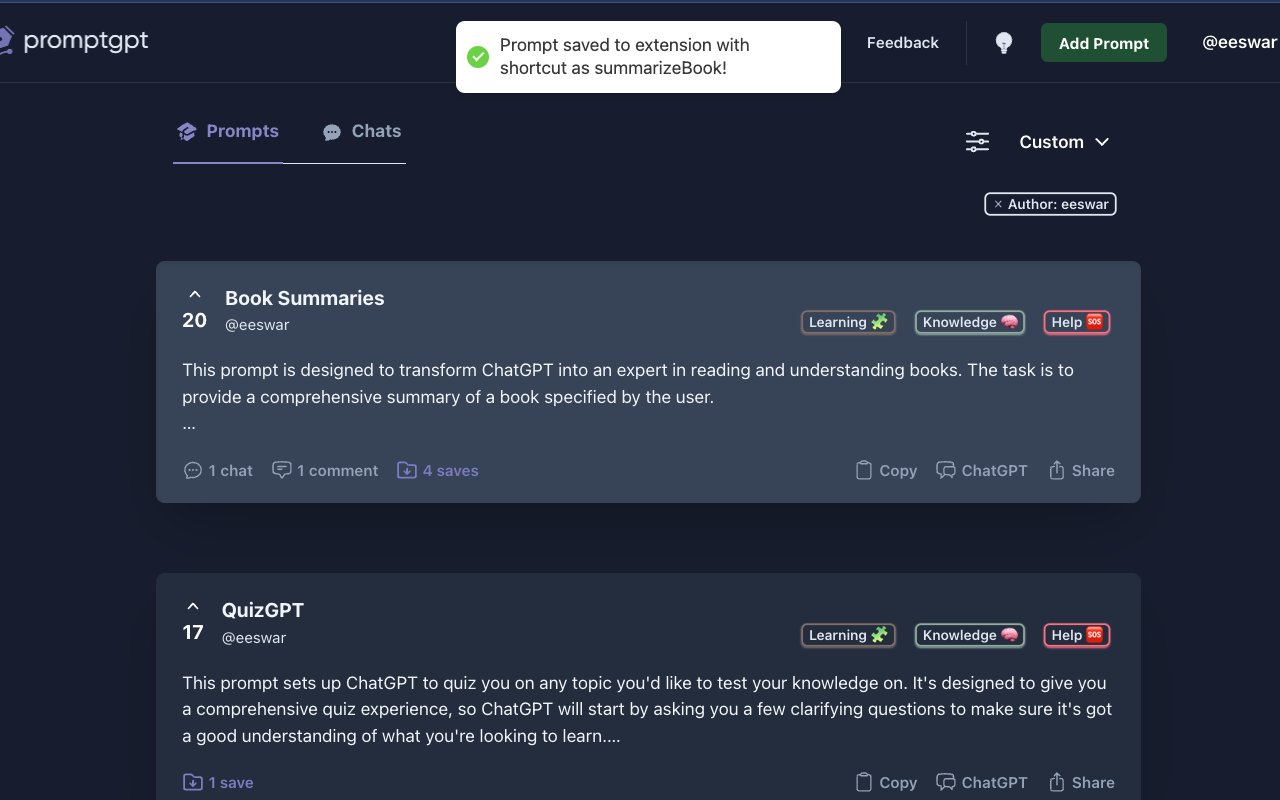Open the @eeswar account menu
Viewport: 1280px width, 800px height.
pos(1240,43)
